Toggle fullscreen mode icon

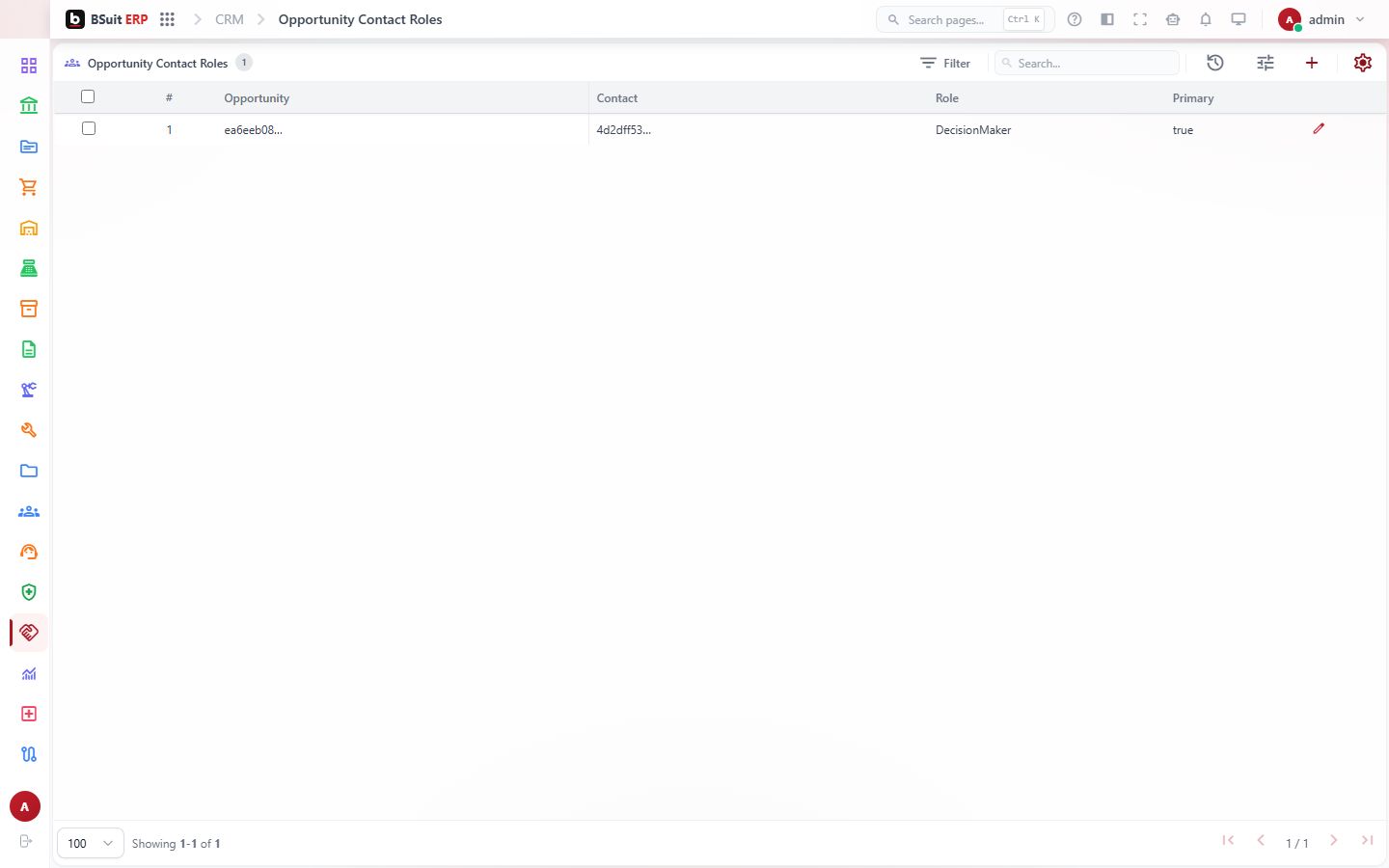(x=1140, y=19)
